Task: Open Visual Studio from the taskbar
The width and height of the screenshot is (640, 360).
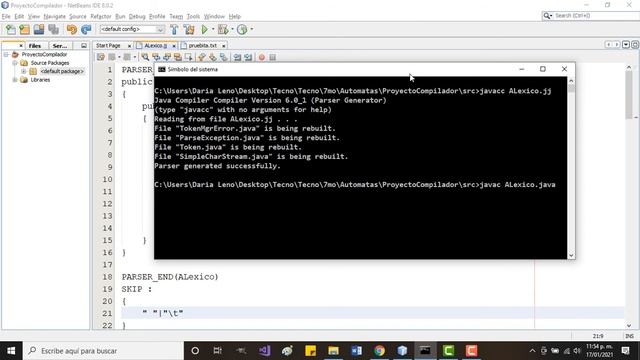Action: click(264, 351)
